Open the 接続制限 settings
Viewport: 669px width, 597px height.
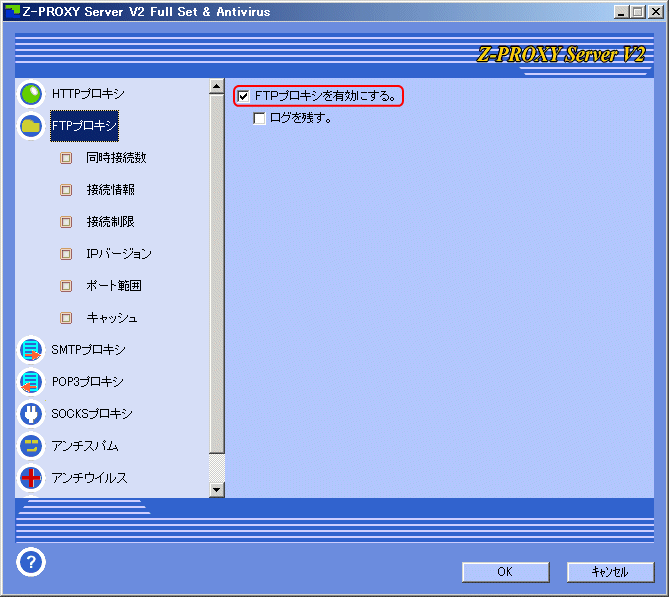111,222
